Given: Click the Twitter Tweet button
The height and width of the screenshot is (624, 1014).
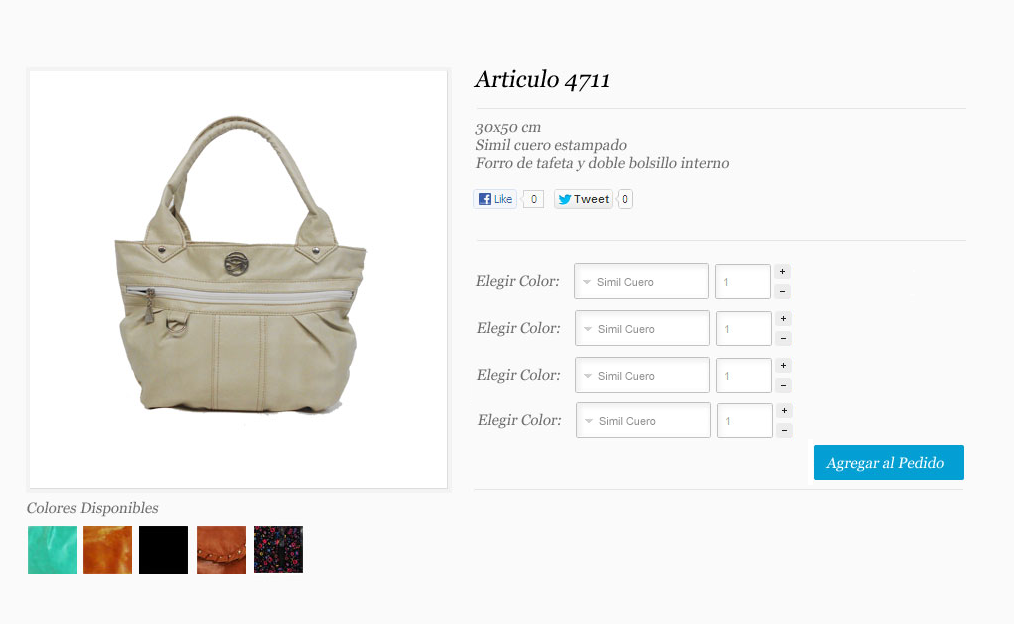Looking at the screenshot, I should click(583, 199).
